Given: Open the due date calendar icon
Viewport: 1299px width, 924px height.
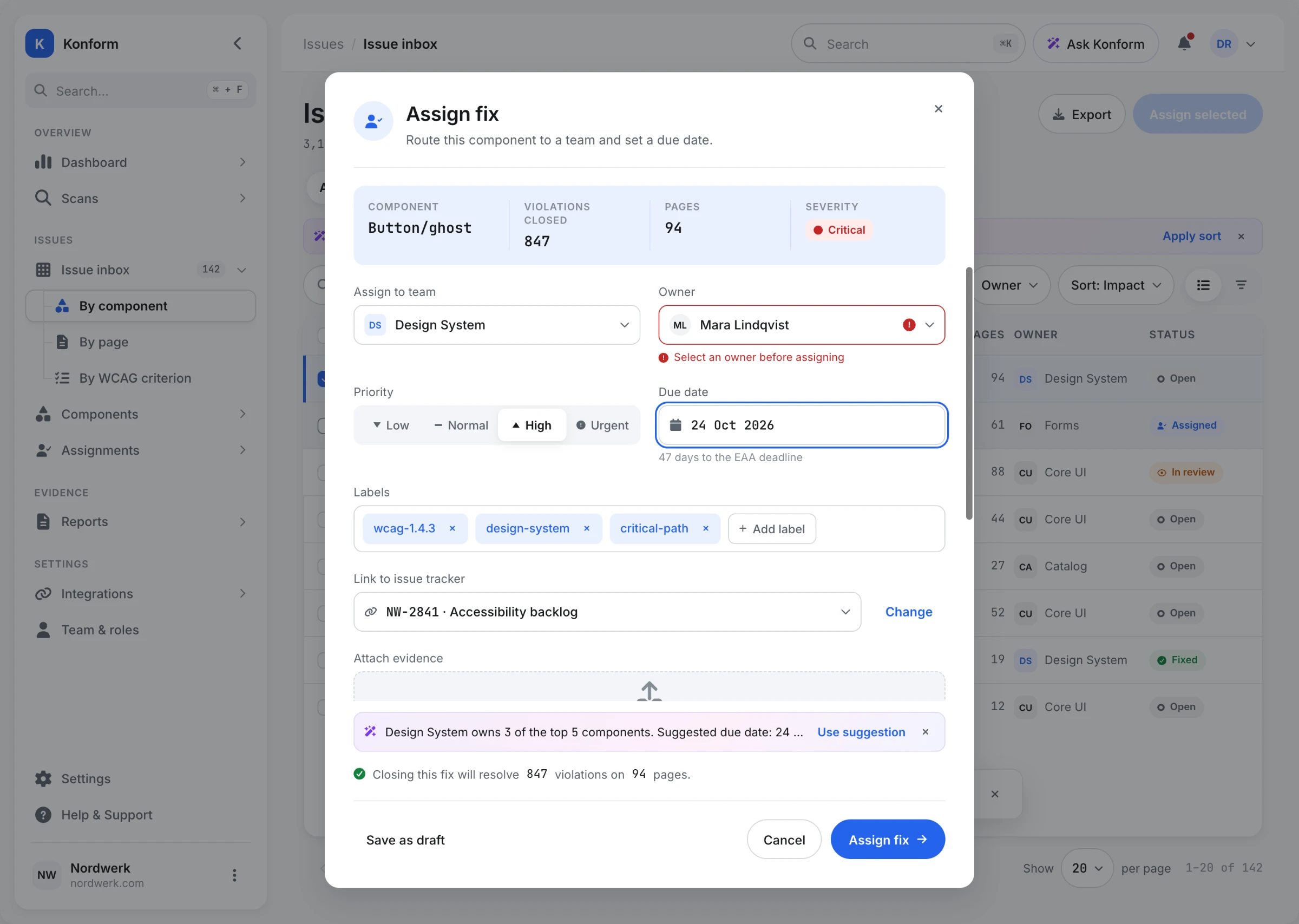Looking at the screenshot, I should (675, 425).
